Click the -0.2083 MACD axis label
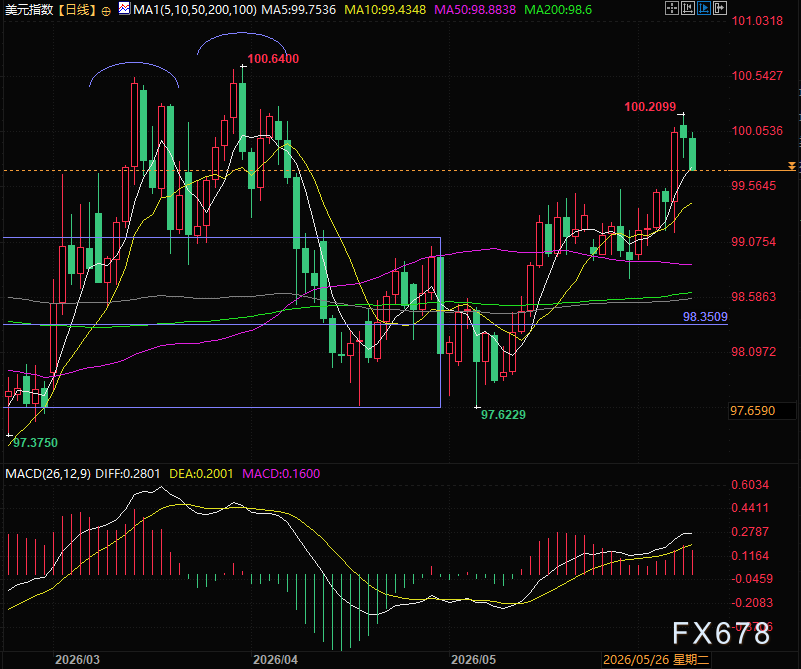This screenshot has width=801, height=669. pos(752,603)
